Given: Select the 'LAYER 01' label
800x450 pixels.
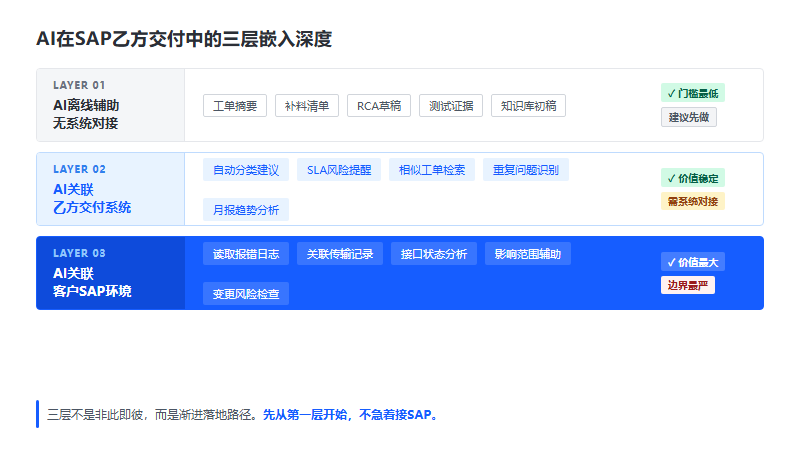Looking at the screenshot, I should (x=79, y=85).
